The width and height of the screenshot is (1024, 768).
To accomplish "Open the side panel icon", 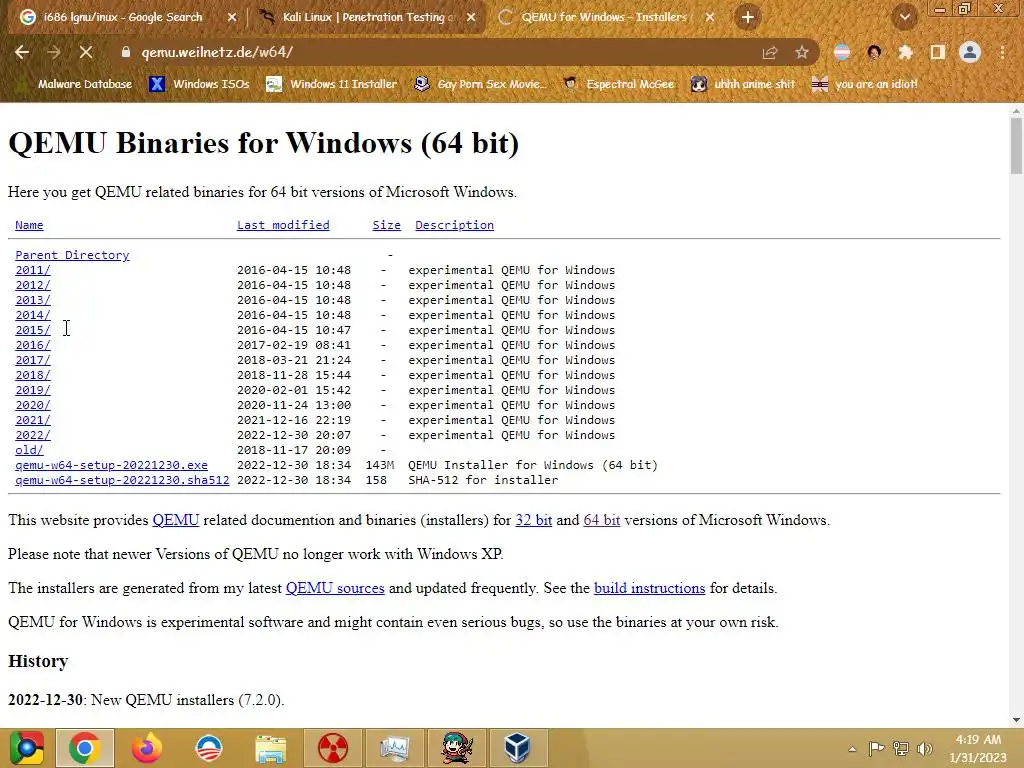I will (938, 52).
